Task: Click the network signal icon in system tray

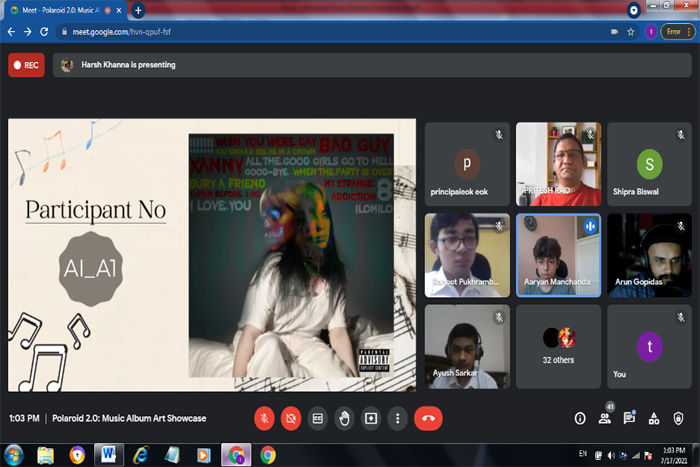Action: 636,455
